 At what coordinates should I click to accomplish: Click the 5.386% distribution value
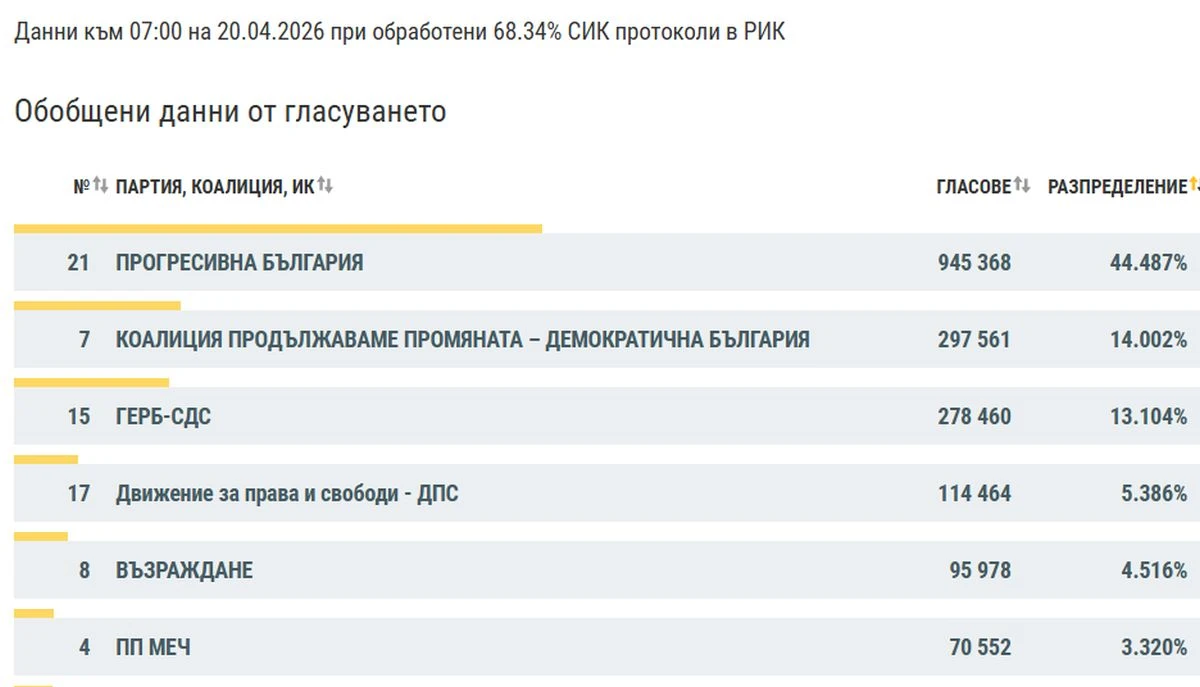[1153, 494]
